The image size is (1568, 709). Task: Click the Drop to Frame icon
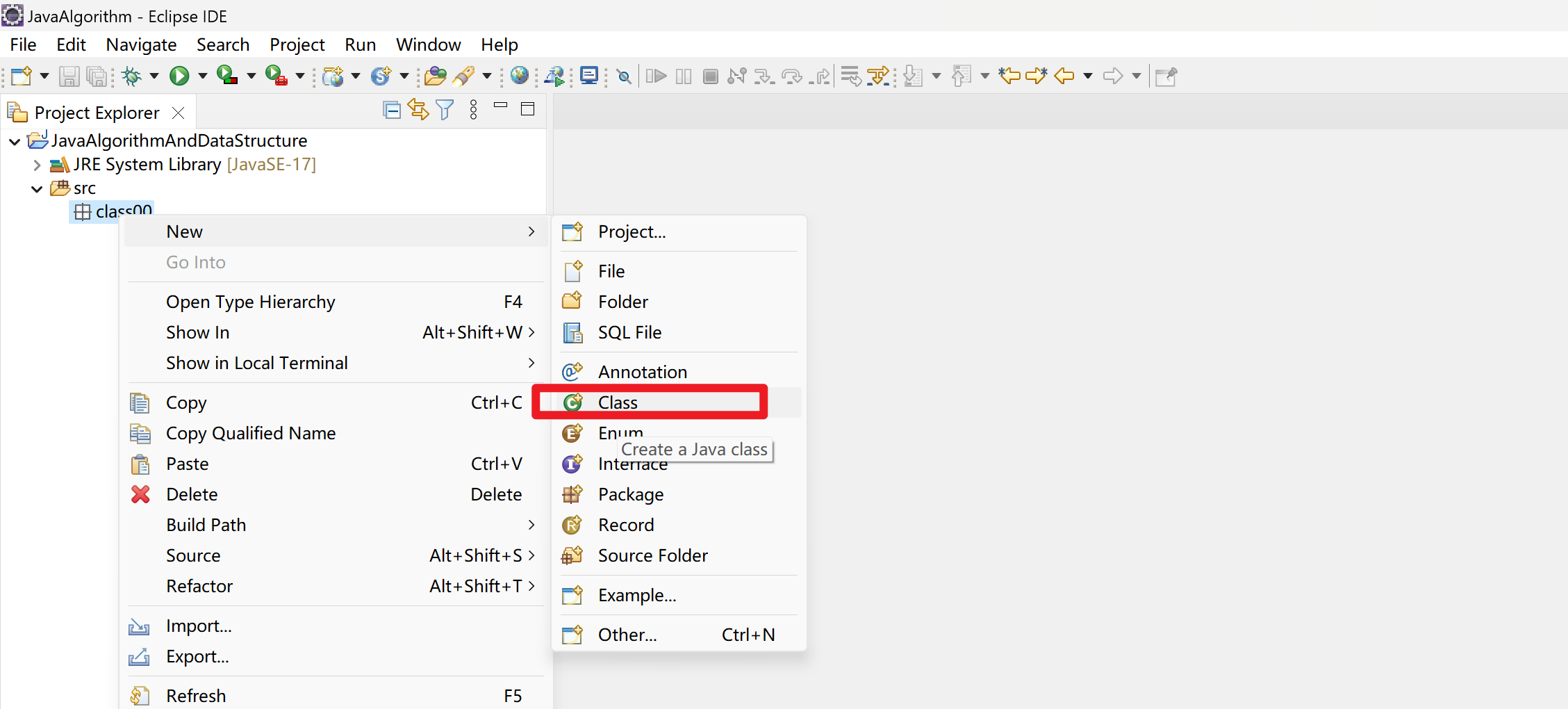pyautogui.click(x=850, y=76)
